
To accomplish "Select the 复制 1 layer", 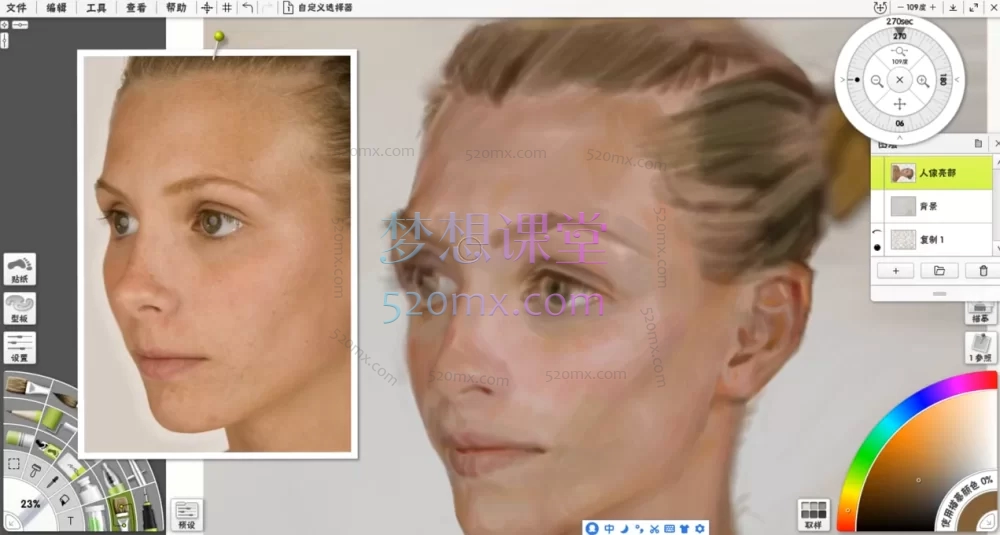I will 932,240.
